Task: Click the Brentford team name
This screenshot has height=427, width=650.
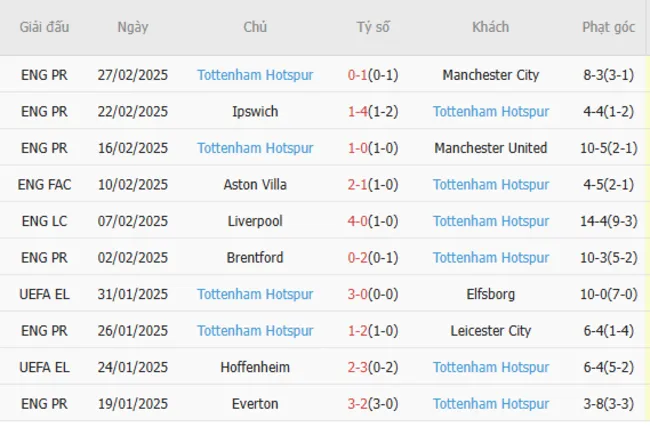Action: pos(255,257)
